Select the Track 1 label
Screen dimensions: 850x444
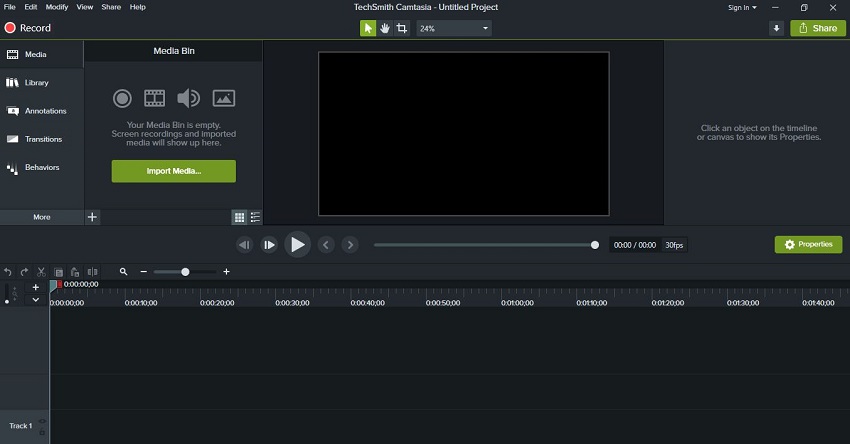tap(21, 426)
